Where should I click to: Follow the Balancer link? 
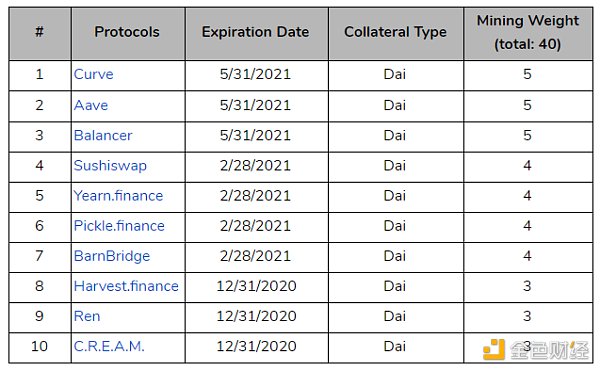(103, 135)
